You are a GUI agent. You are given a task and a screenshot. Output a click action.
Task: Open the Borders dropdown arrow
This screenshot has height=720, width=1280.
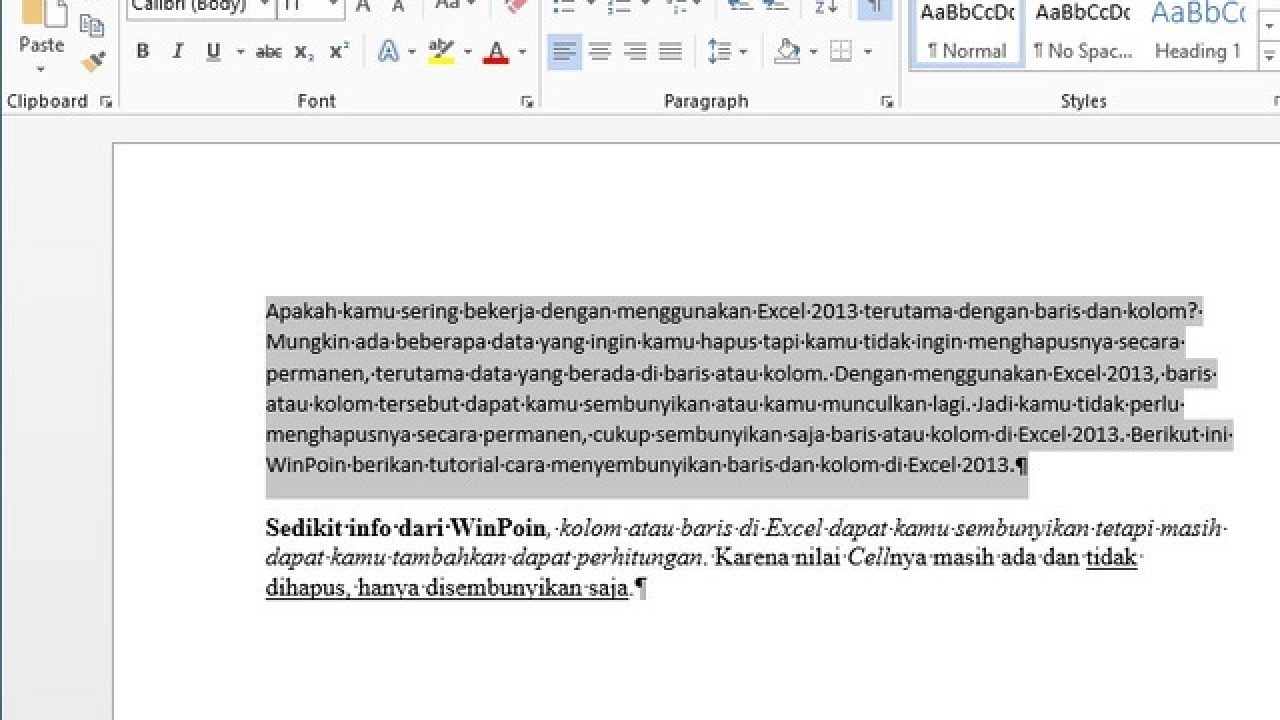(x=867, y=52)
